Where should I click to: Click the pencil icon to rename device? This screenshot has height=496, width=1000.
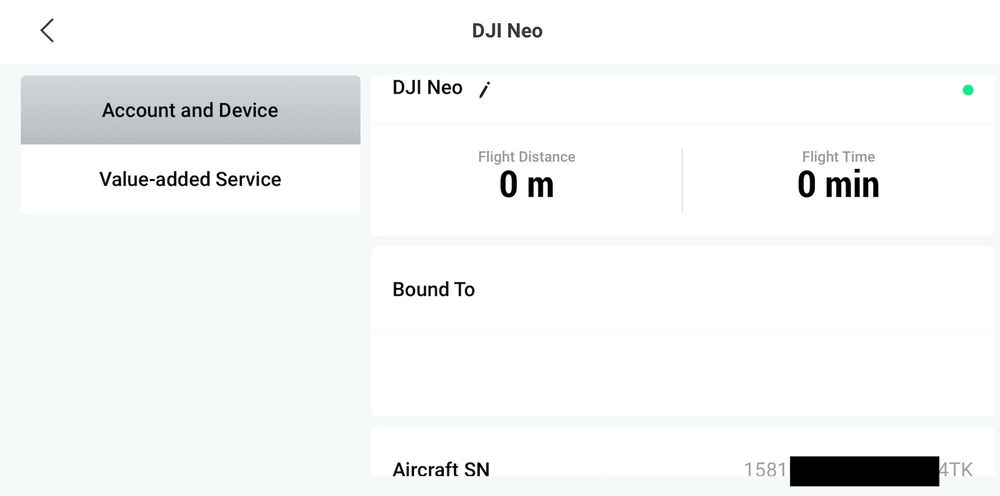[x=485, y=90]
